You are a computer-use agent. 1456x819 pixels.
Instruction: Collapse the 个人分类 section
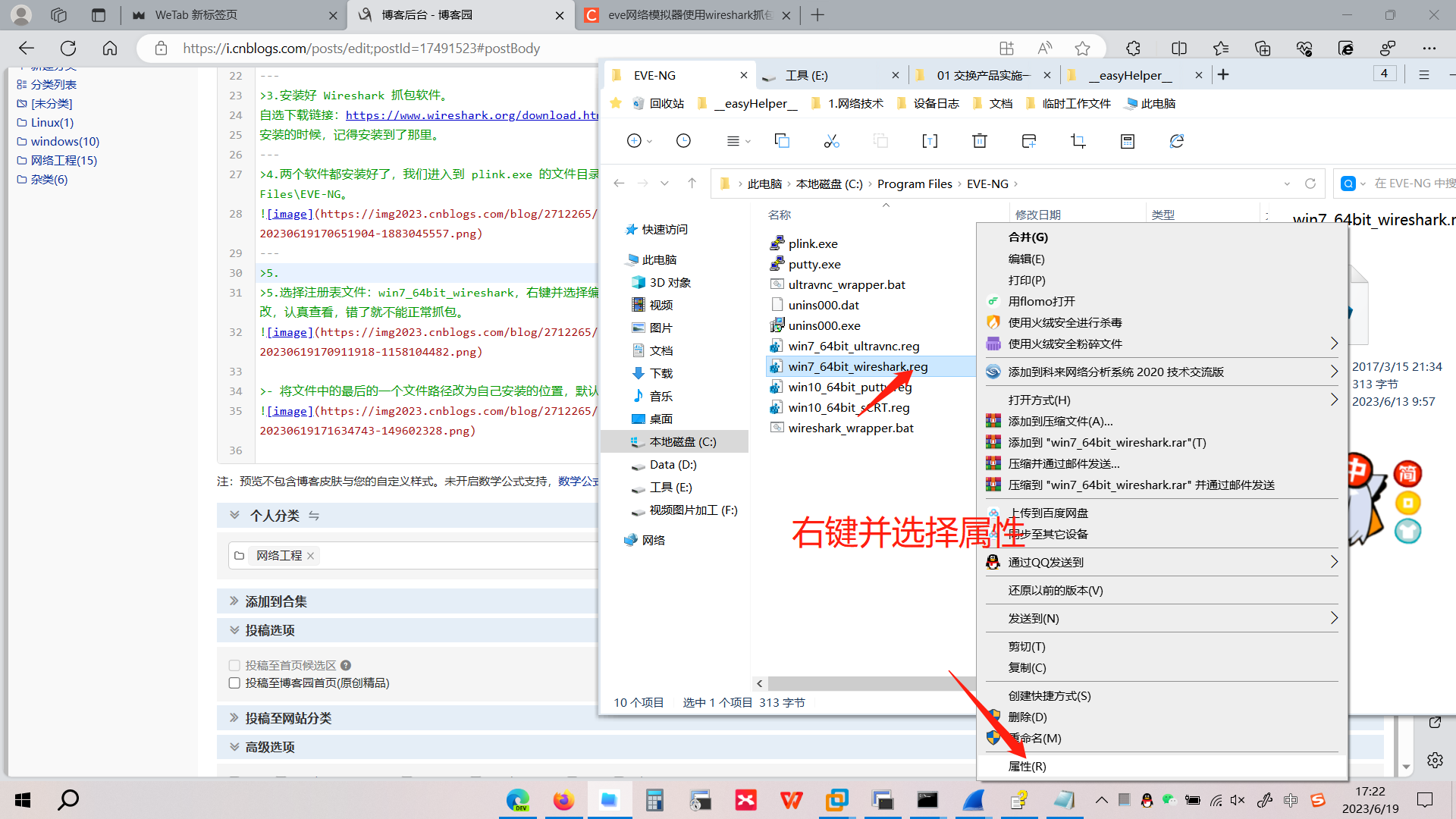[234, 515]
